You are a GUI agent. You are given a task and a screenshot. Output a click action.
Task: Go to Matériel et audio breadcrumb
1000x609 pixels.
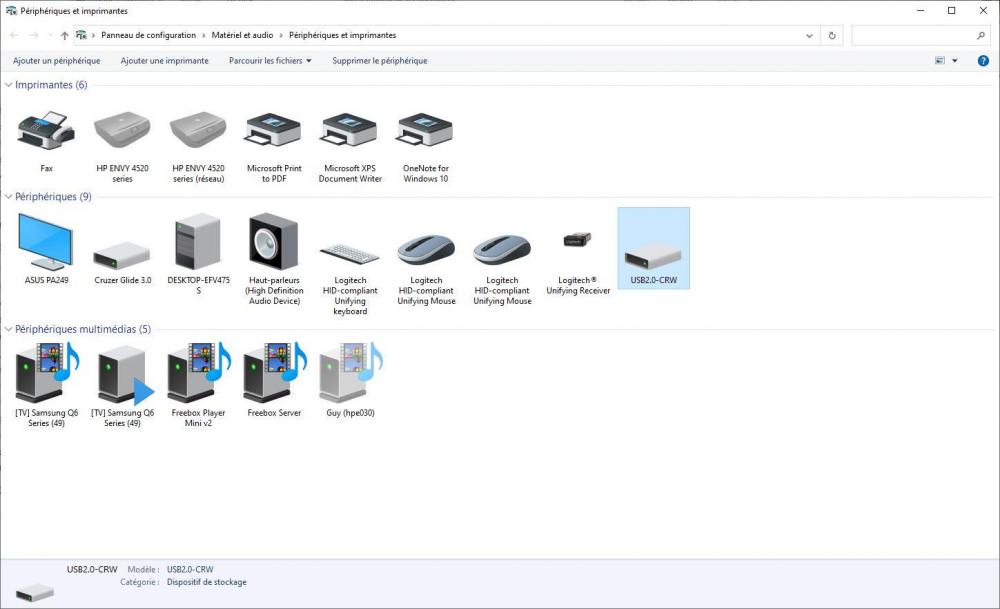pos(242,35)
